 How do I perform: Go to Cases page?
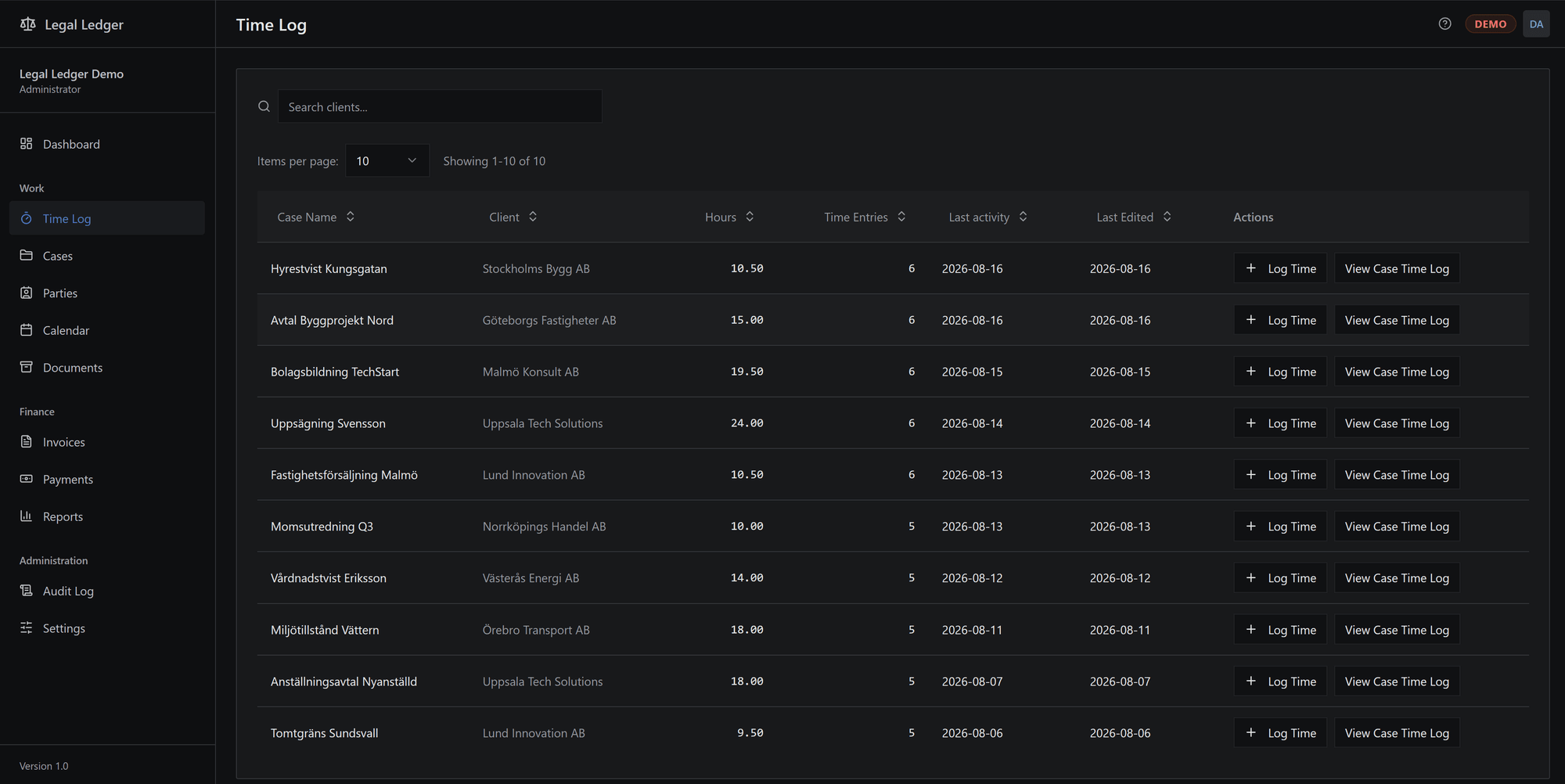tap(107, 256)
